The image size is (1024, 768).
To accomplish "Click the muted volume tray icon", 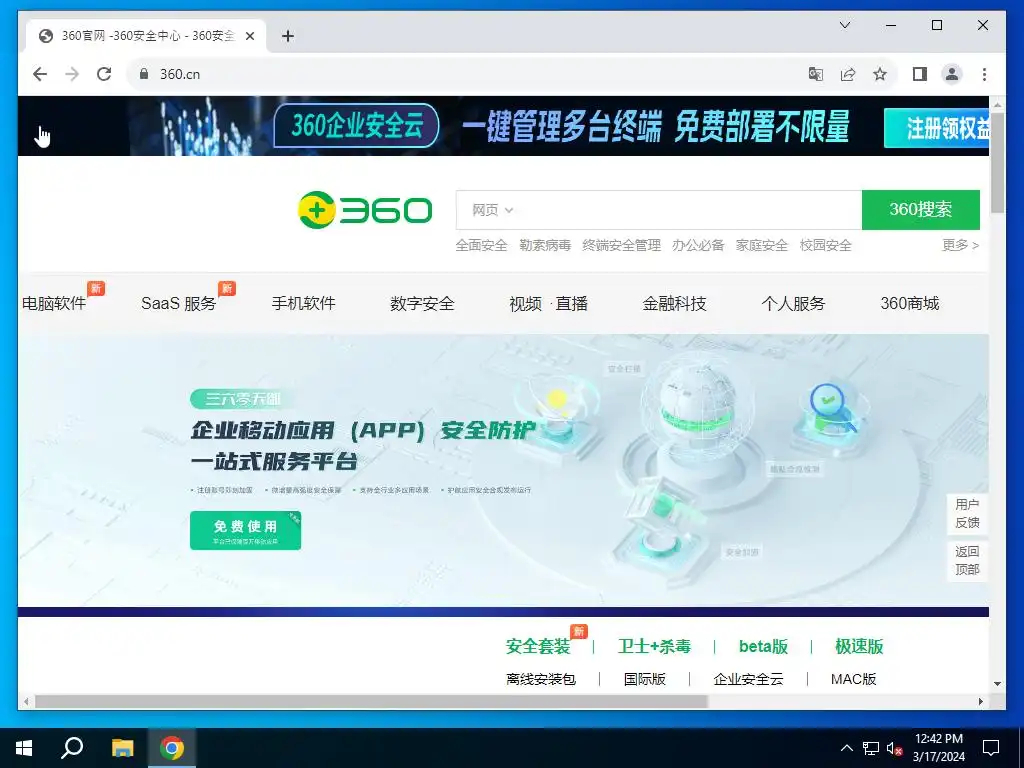I will [x=894, y=748].
